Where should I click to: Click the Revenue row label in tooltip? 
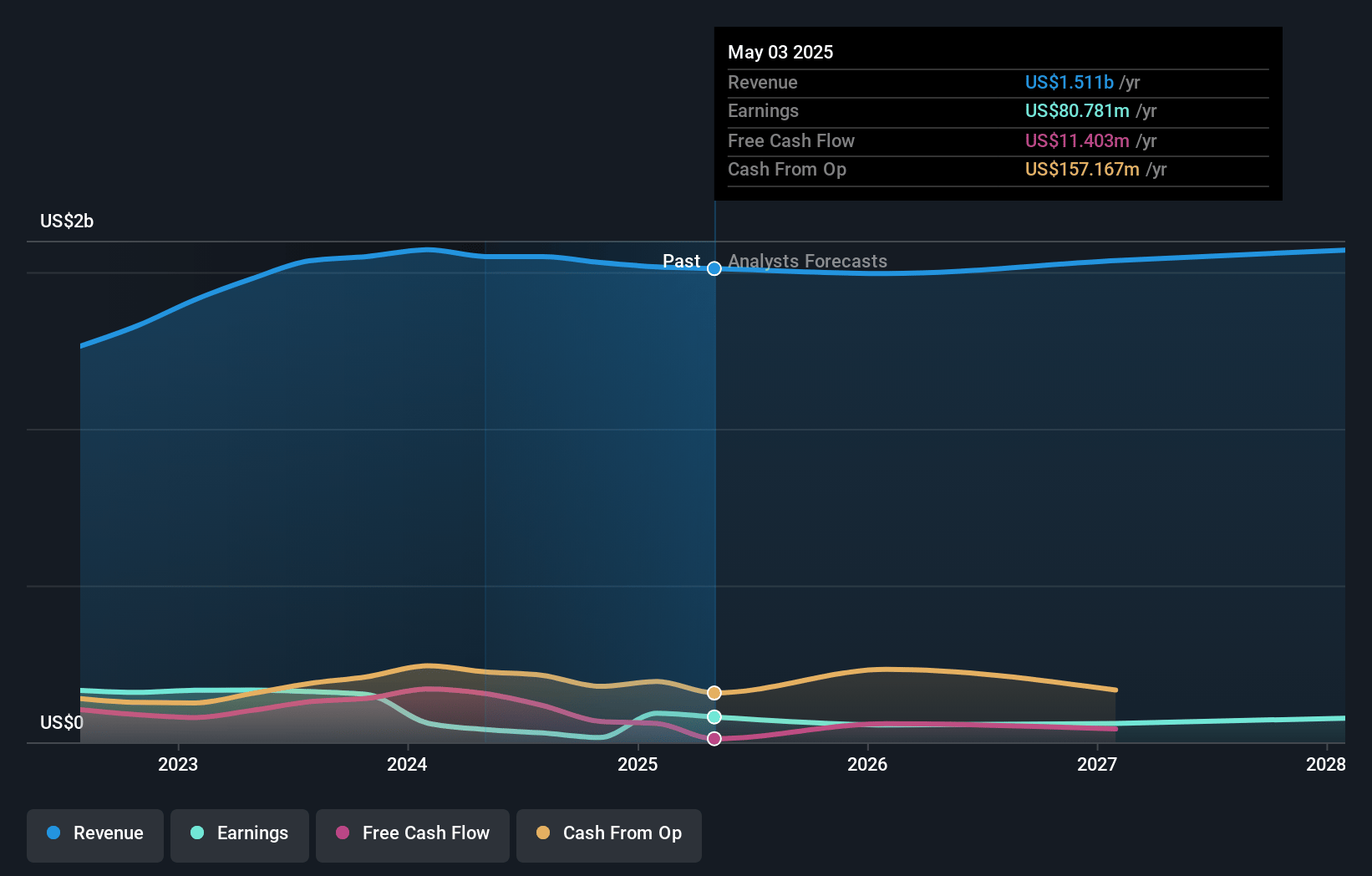[x=762, y=82]
